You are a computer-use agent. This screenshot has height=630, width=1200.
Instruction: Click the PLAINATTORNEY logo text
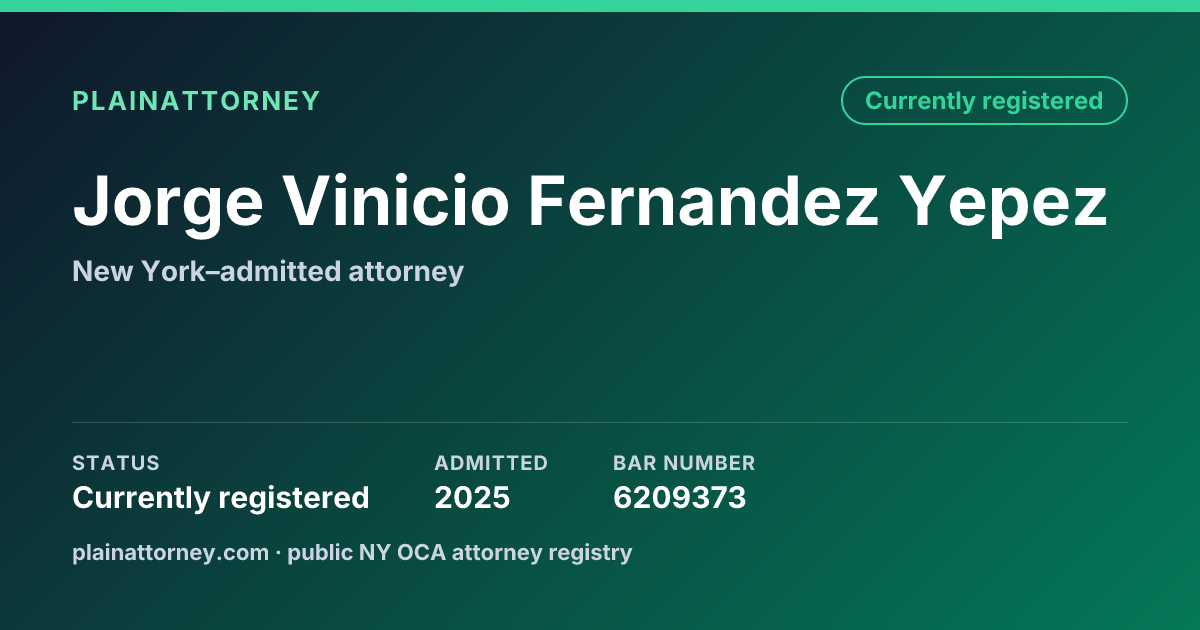(196, 101)
